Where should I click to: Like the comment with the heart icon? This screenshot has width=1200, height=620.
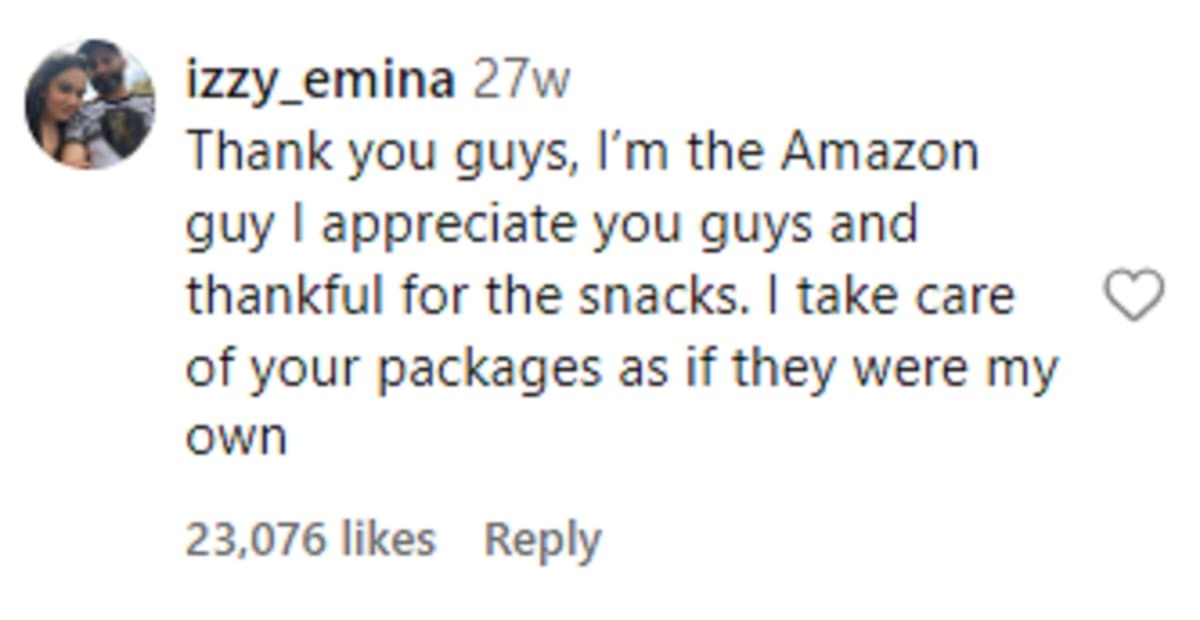1133,296
